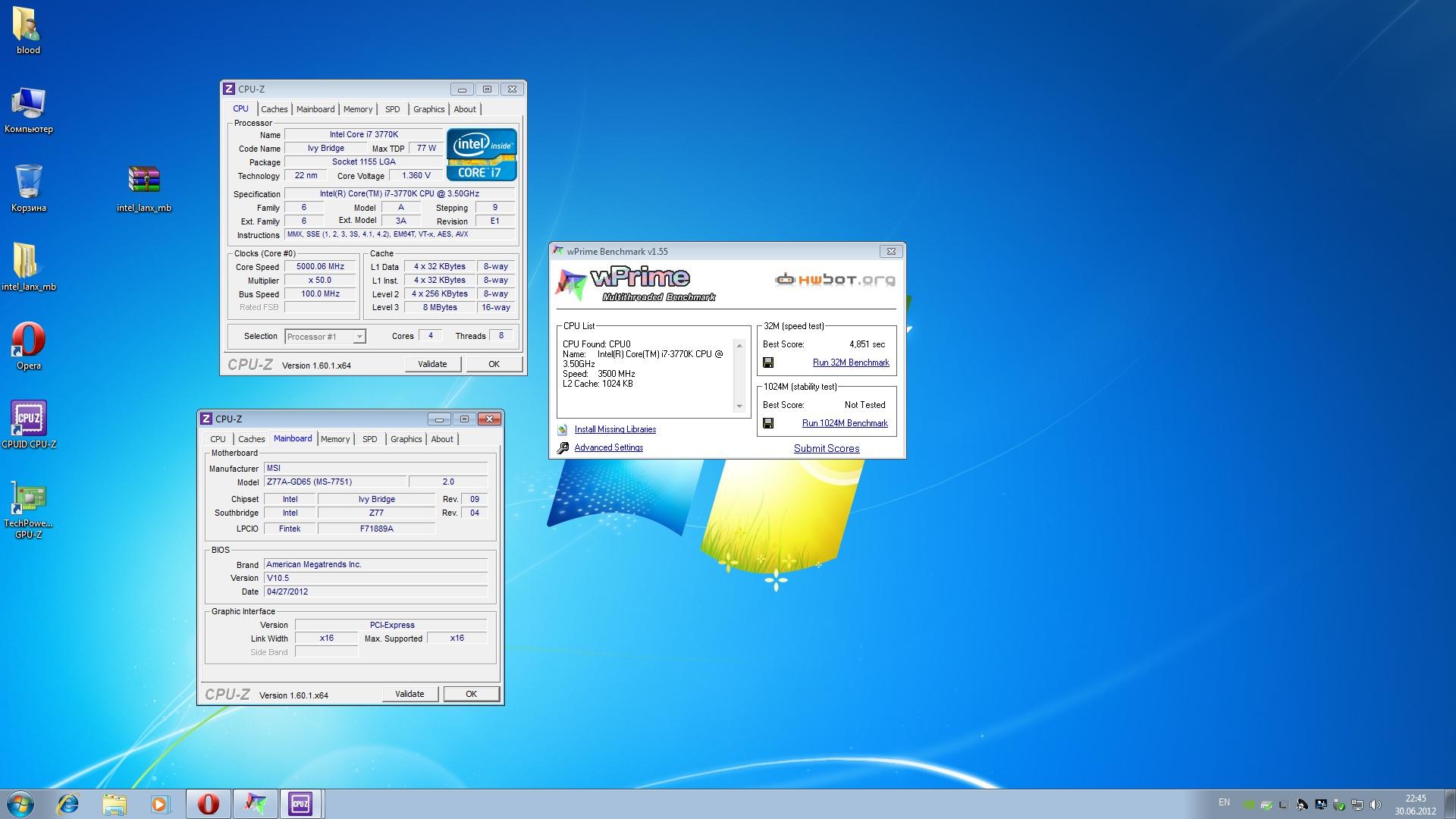Image resolution: width=1456 pixels, height=819 pixels.
Task: Run the 32M Benchmark in wPrime
Action: pos(851,363)
